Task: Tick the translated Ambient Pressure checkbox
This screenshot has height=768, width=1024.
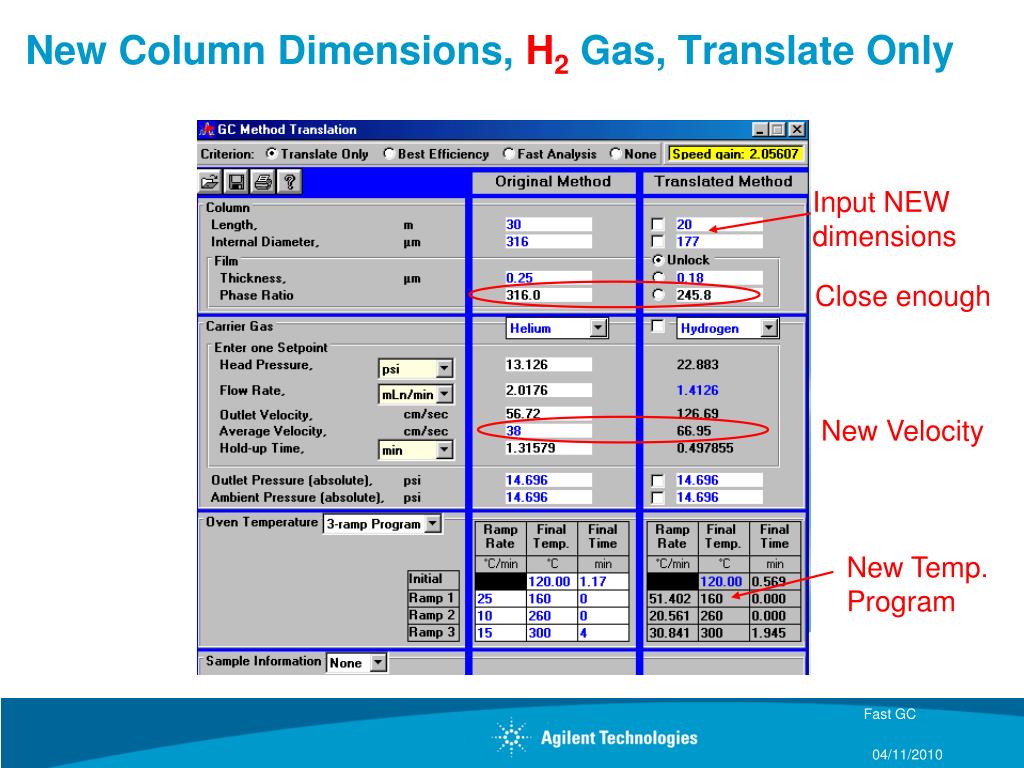Action: pos(658,498)
